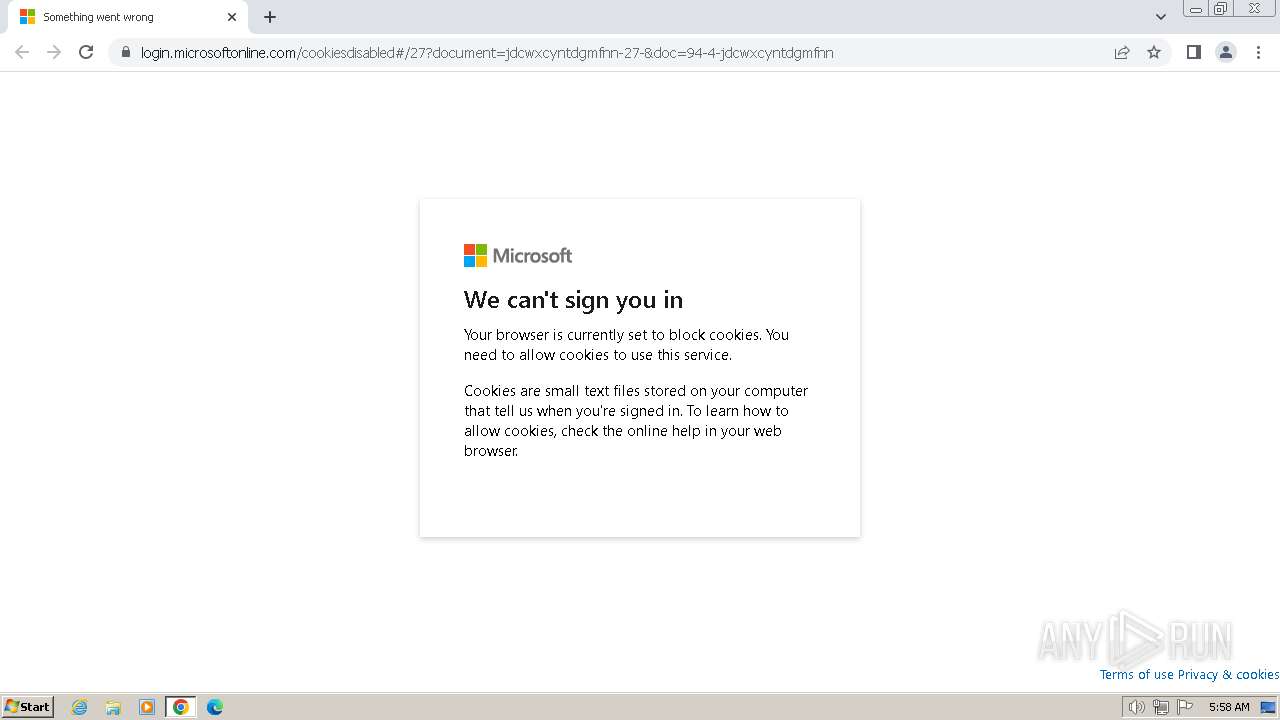Screen dimensions: 1280x720
Task: Select the Something went wrong tab
Action: 126,17
